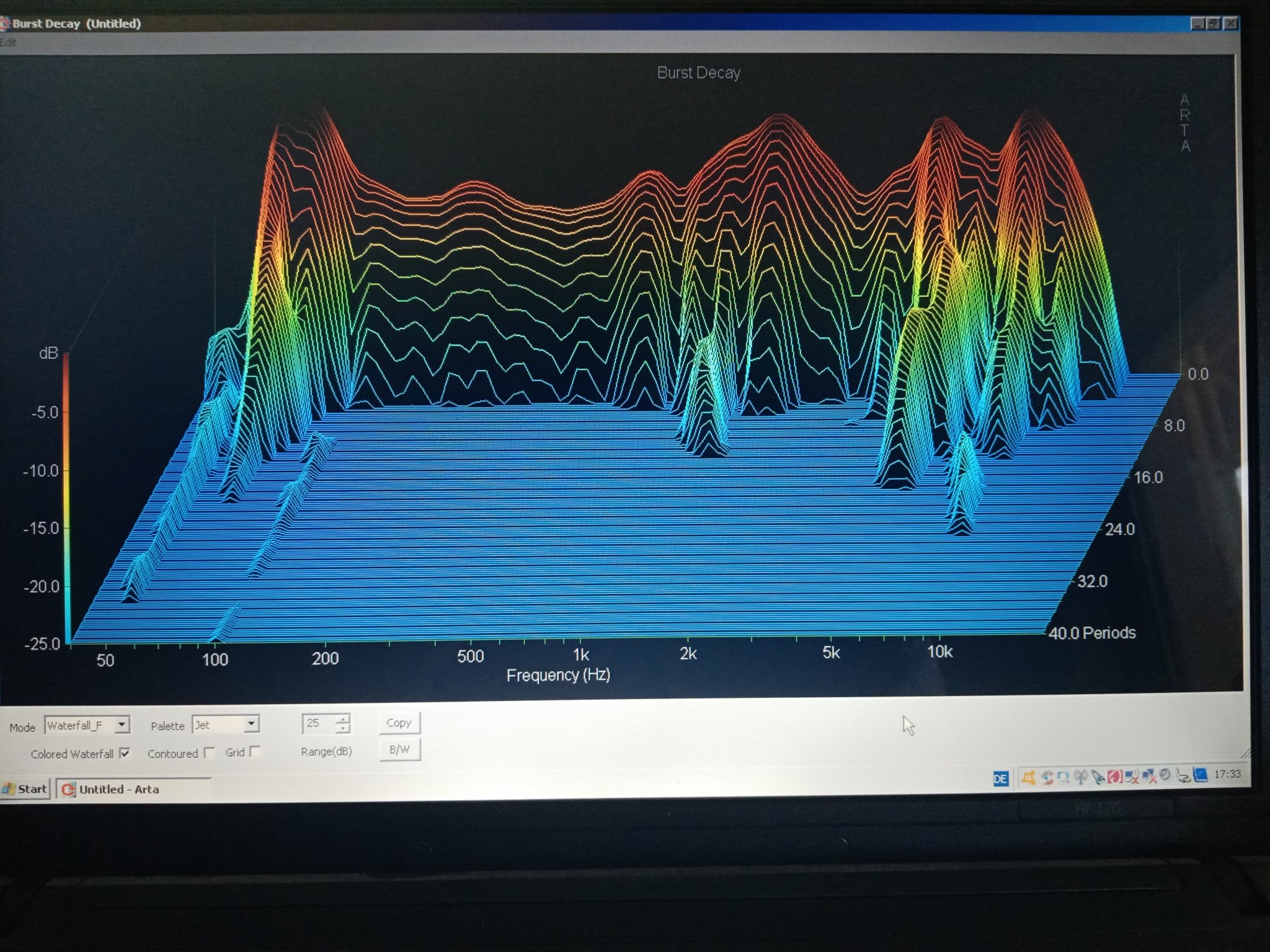Click the antenna tray icon
Image resolution: width=1270 pixels, height=952 pixels.
[x=1080, y=777]
